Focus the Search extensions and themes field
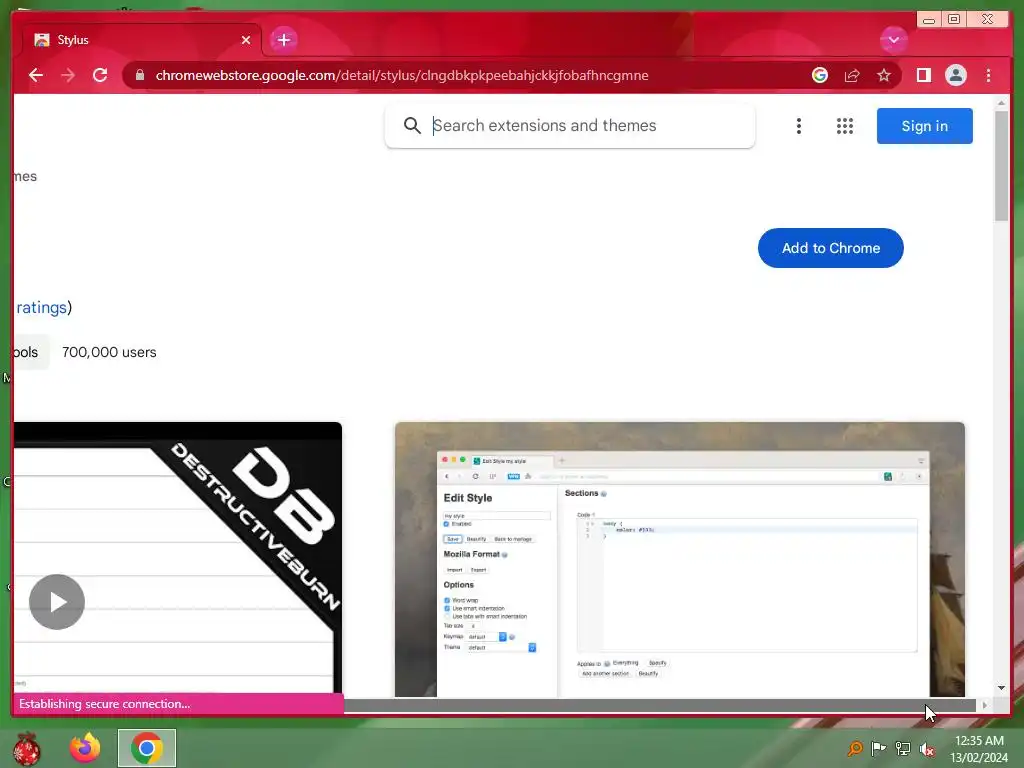Image resolution: width=1024 pixels, height=768 pixels. click(x=570, y=125)
